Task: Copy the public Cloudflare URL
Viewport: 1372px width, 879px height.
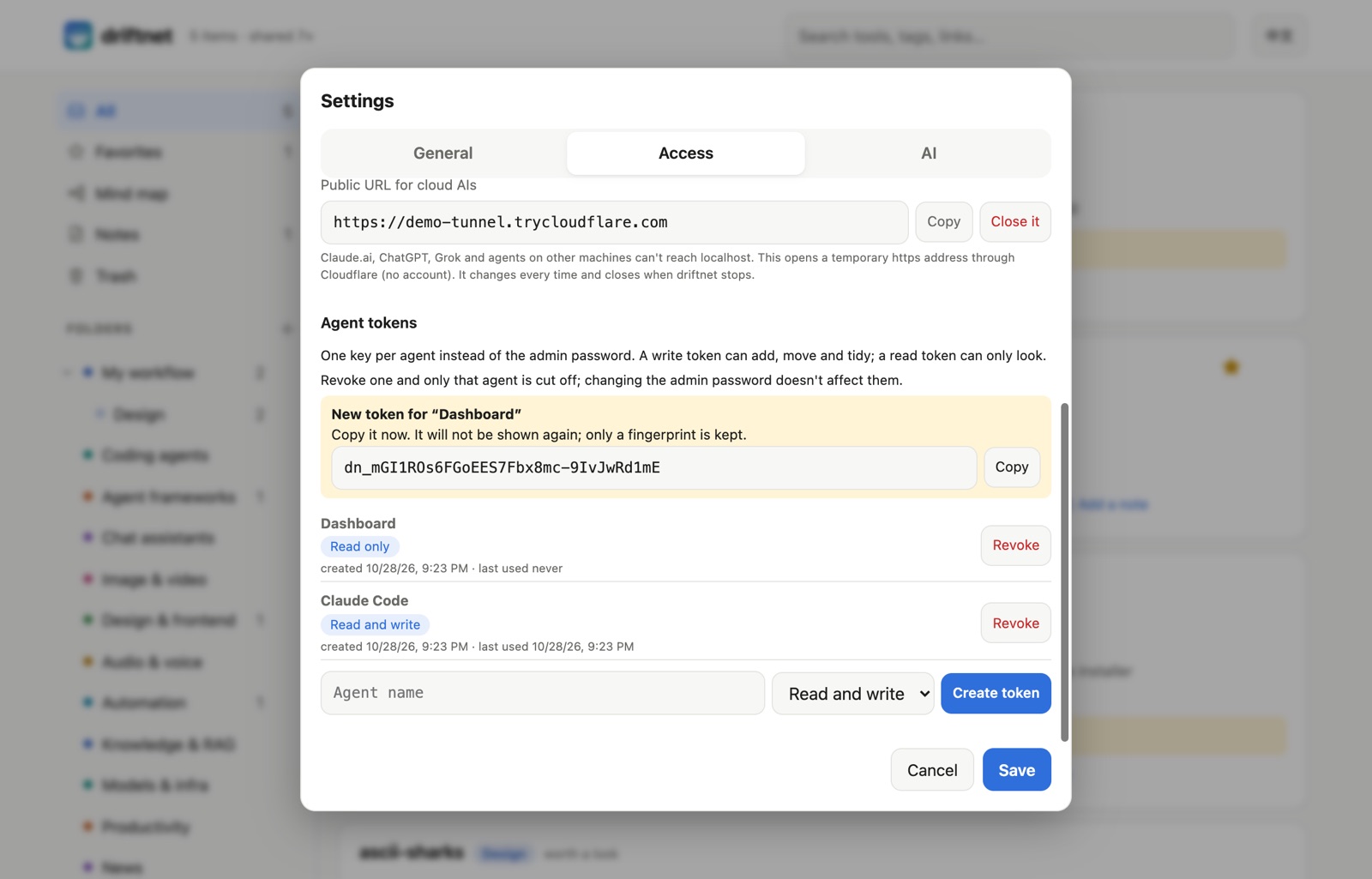Action: click(943, 222)
